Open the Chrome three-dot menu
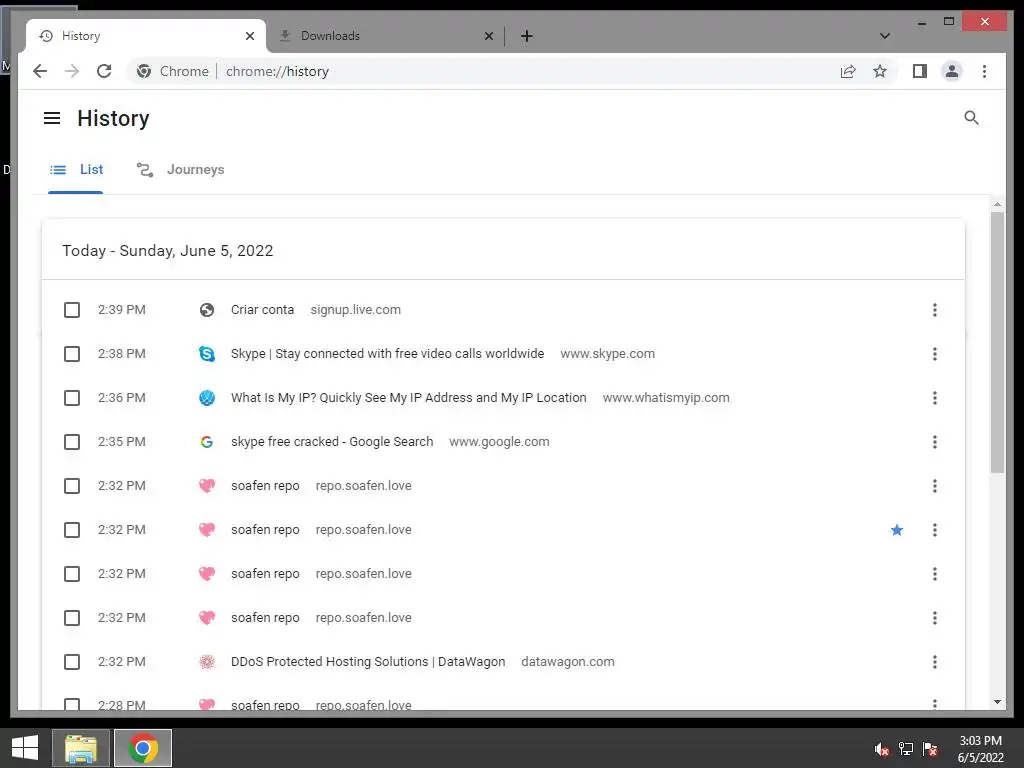The width and height of the screenshot is (1024, 768). [x=984, y=71]
